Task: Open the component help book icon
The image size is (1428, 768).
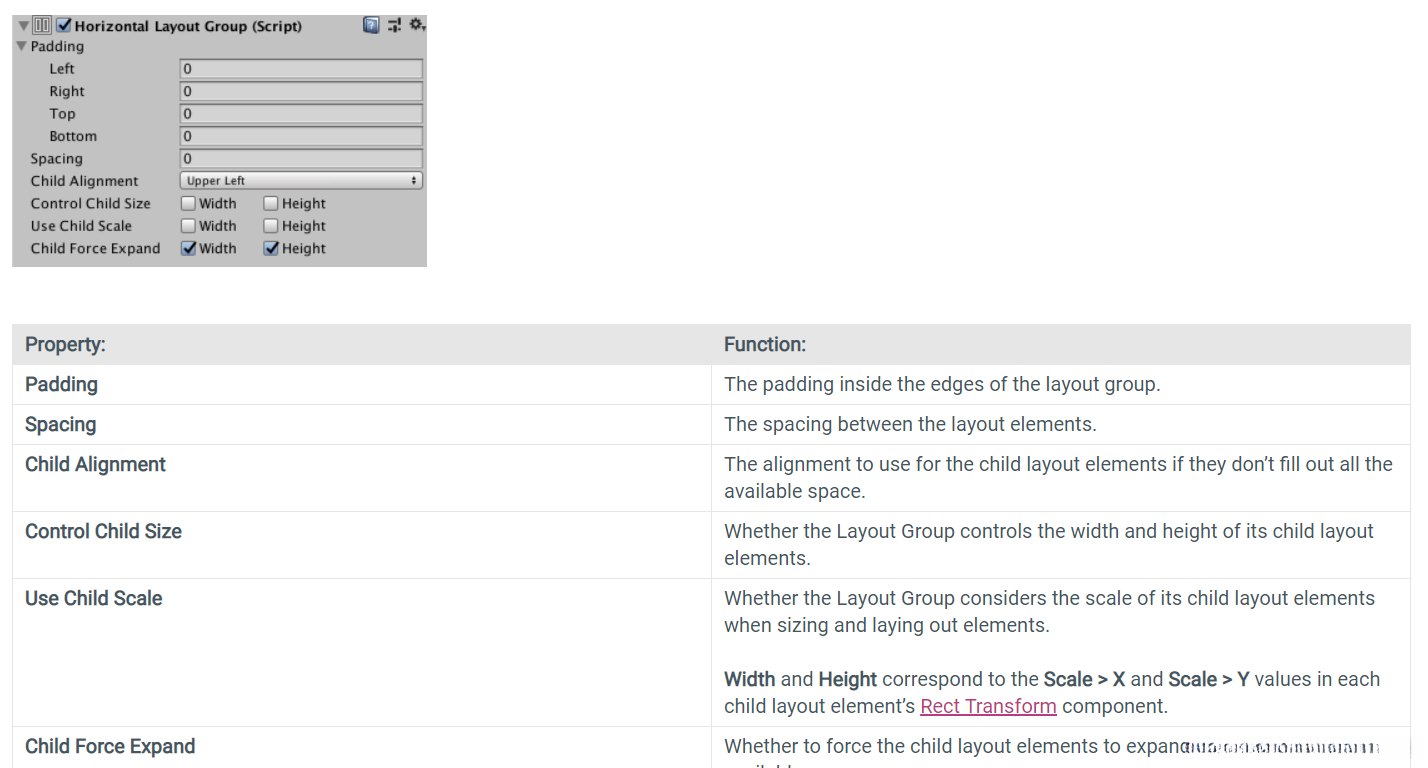Action: pos(371,25)
